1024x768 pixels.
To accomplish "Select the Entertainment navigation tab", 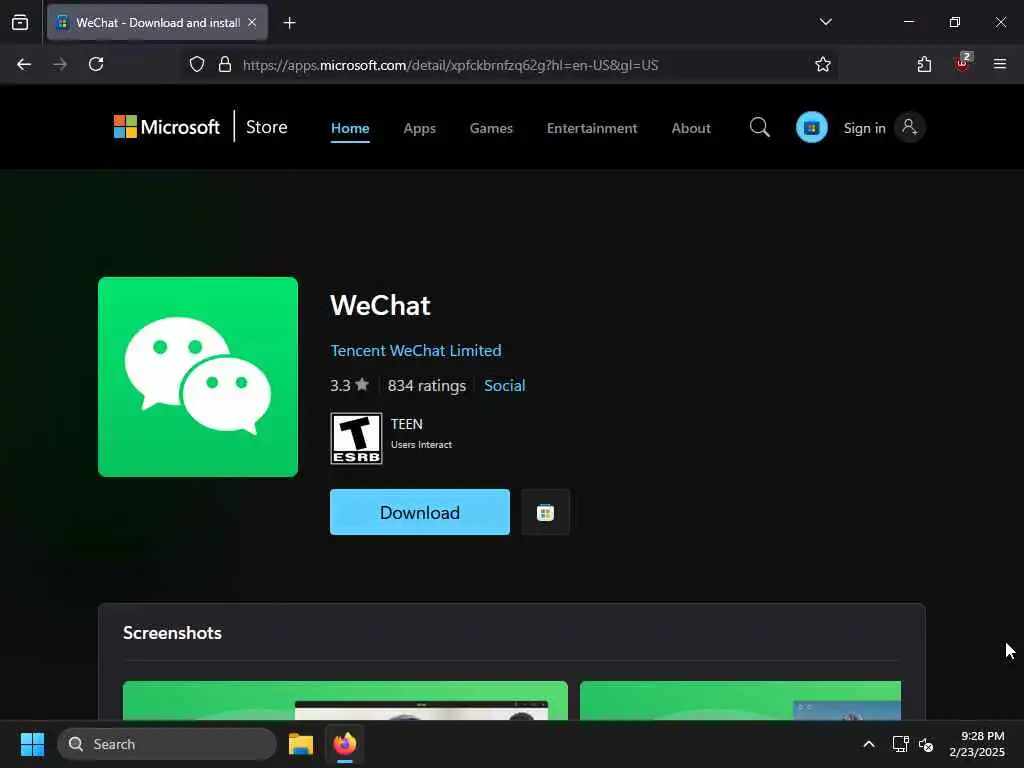I will 592,128.
